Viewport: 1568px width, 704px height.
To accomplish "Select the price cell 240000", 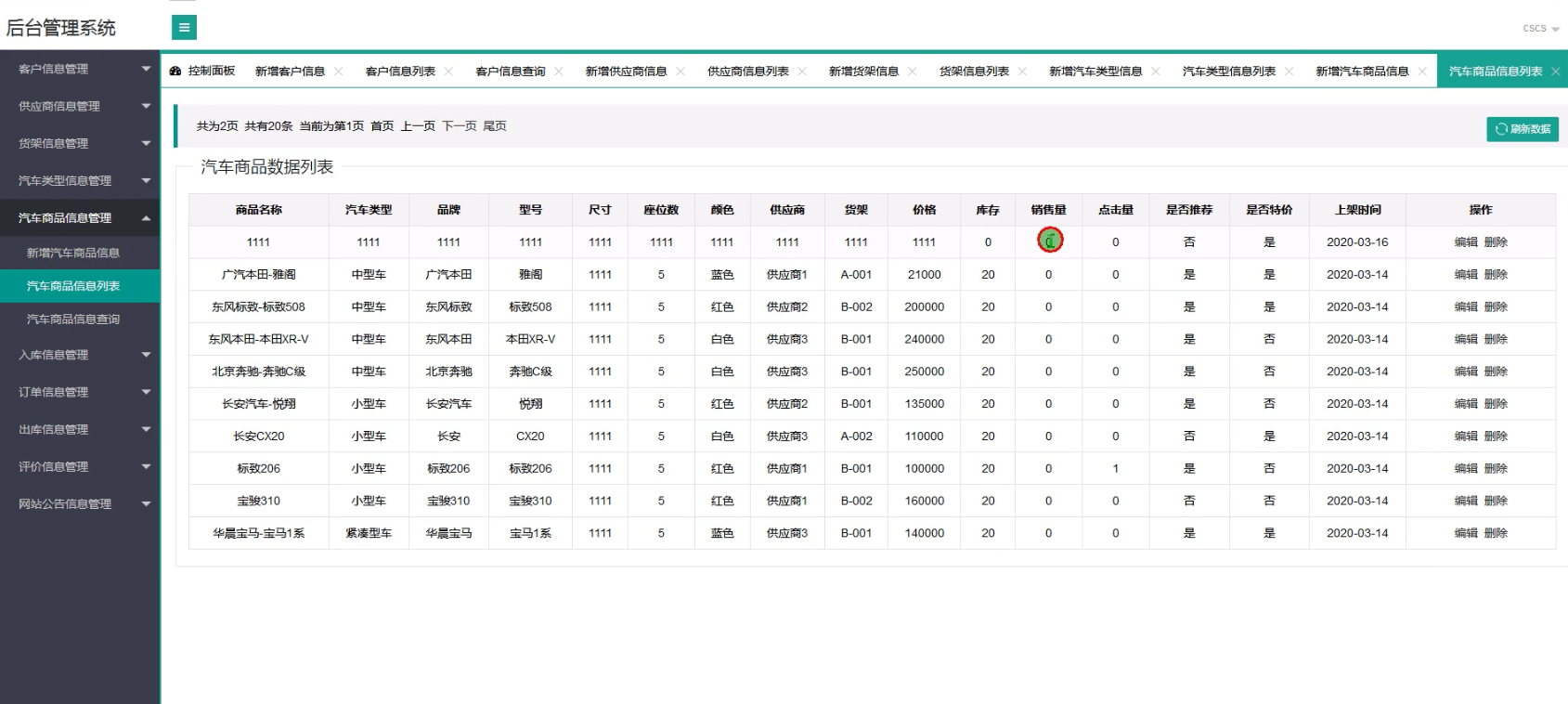I will [x=925, y=339].
